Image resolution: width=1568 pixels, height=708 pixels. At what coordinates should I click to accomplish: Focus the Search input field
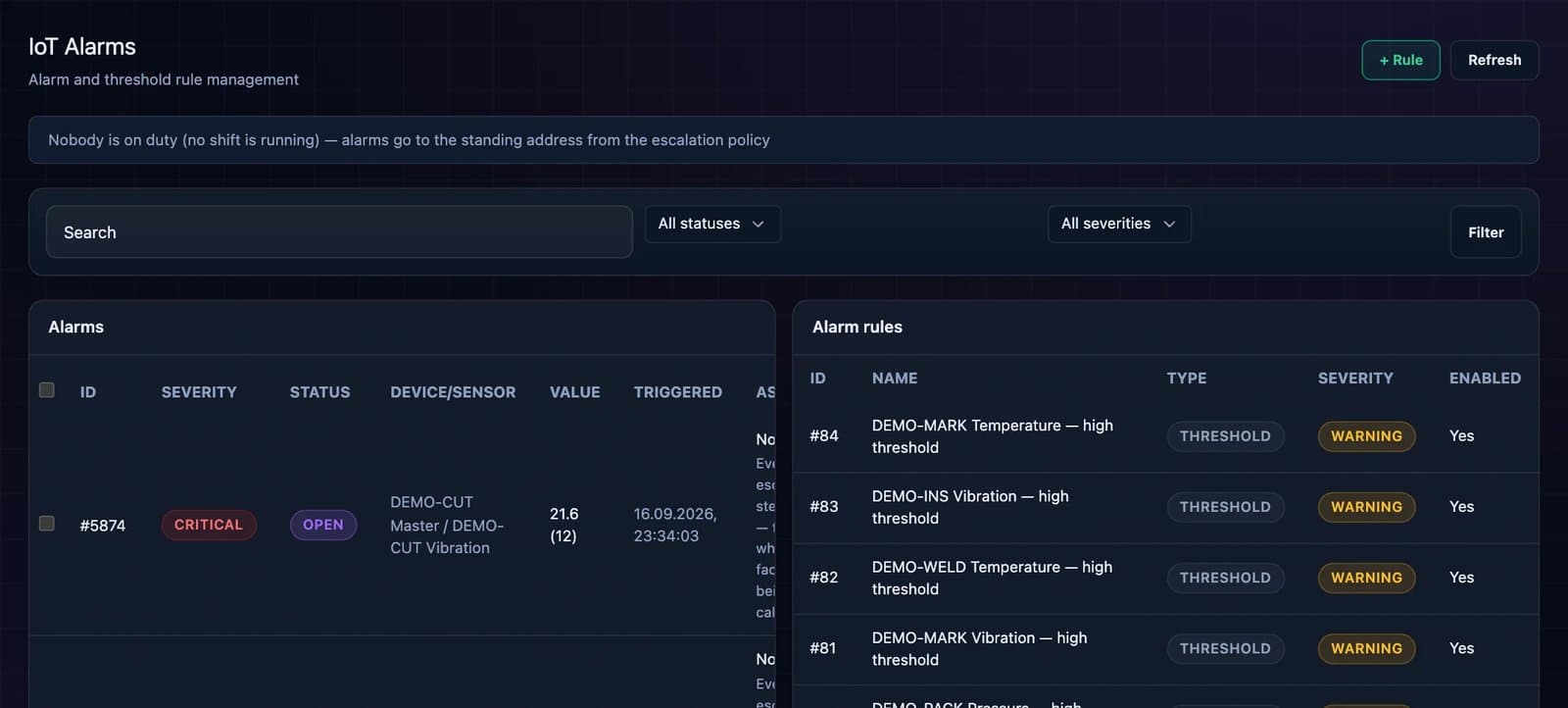pos(339,232)
